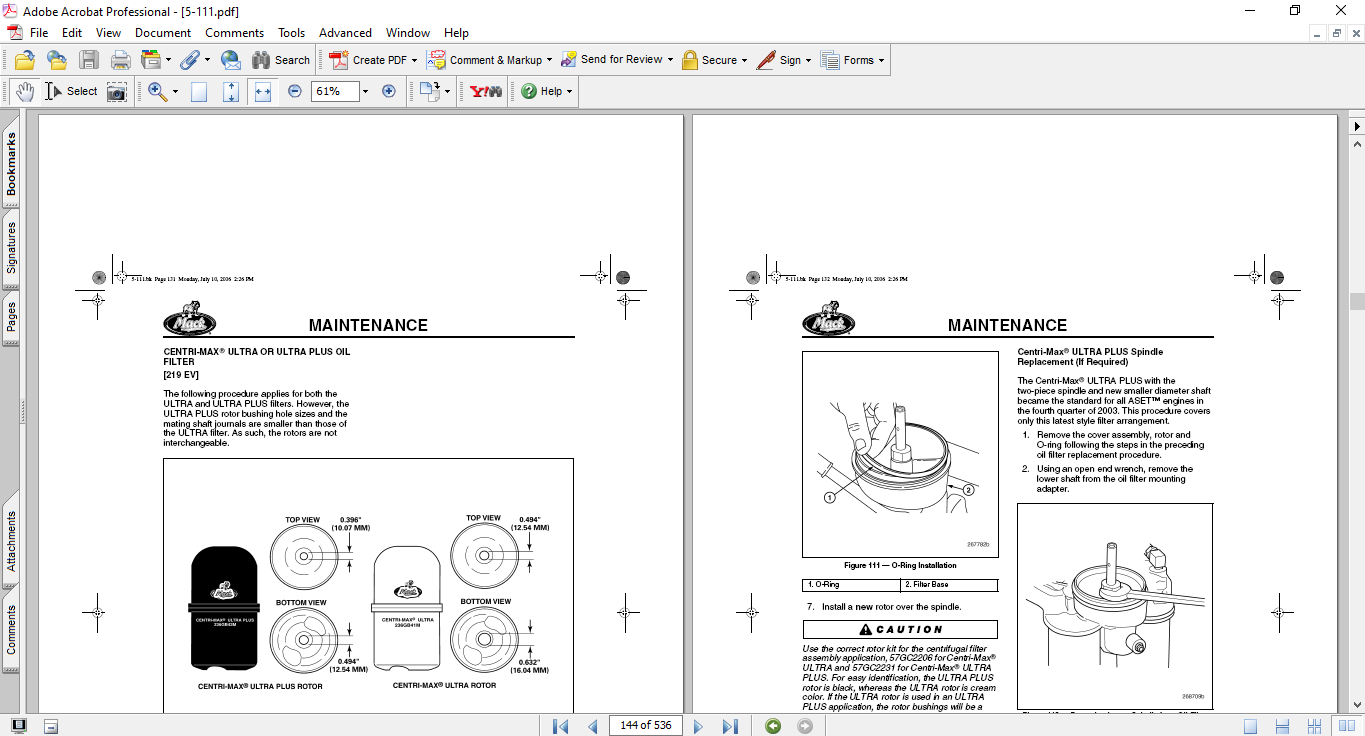Screen dimensions: 1365x736
Task: Print the document using printer icon
Action: point(120,60)
